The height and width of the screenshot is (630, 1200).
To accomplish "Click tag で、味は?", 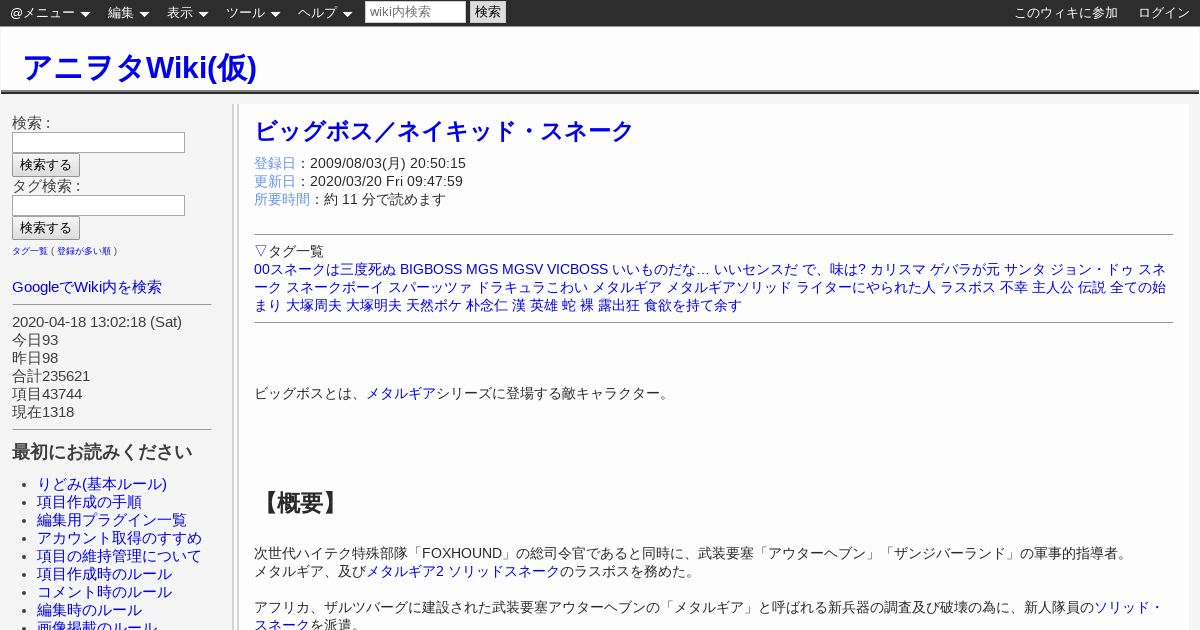I will tap(834, 269).
